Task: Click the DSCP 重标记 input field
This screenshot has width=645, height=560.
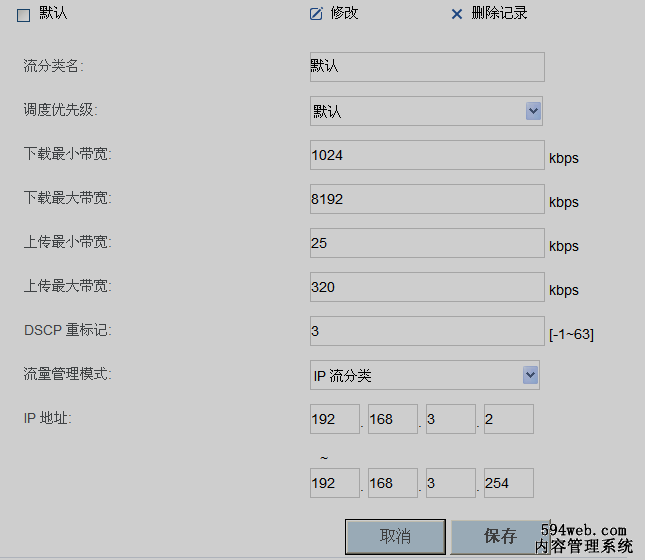Action: coord(427,331)
